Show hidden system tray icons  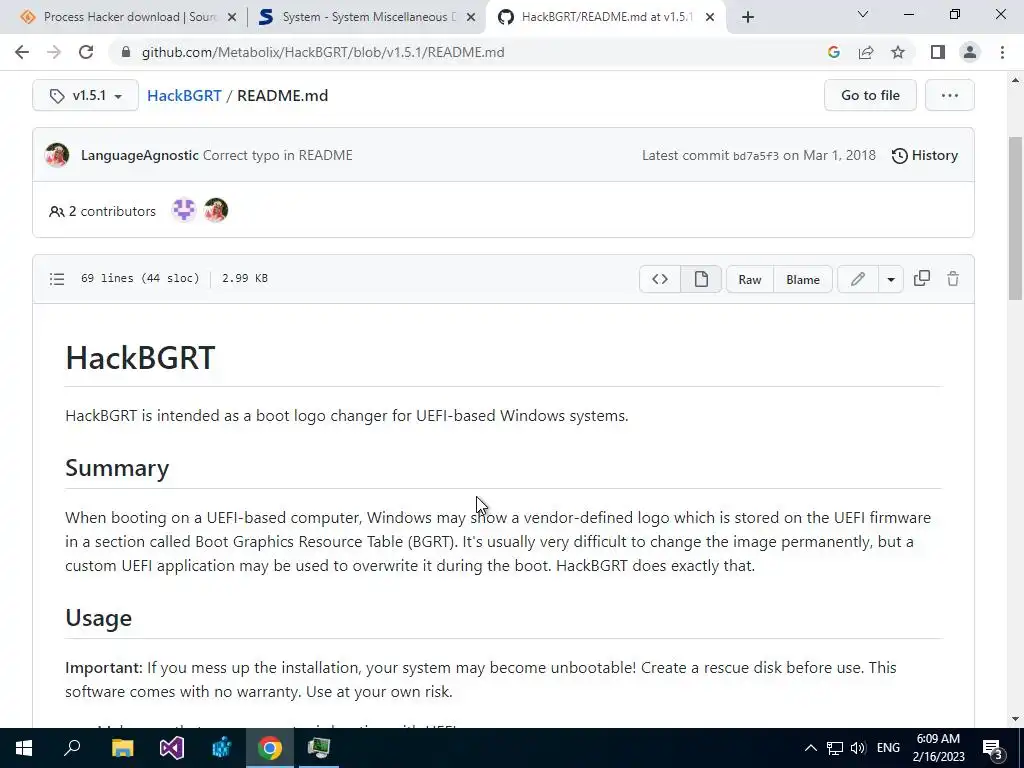(810, 748)
